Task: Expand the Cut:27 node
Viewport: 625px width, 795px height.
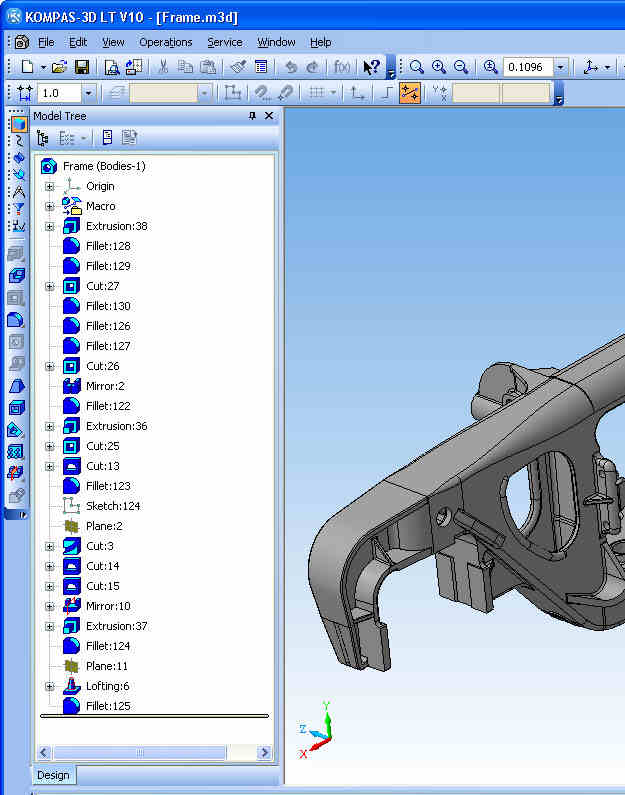Action: (x=49, y=286)
